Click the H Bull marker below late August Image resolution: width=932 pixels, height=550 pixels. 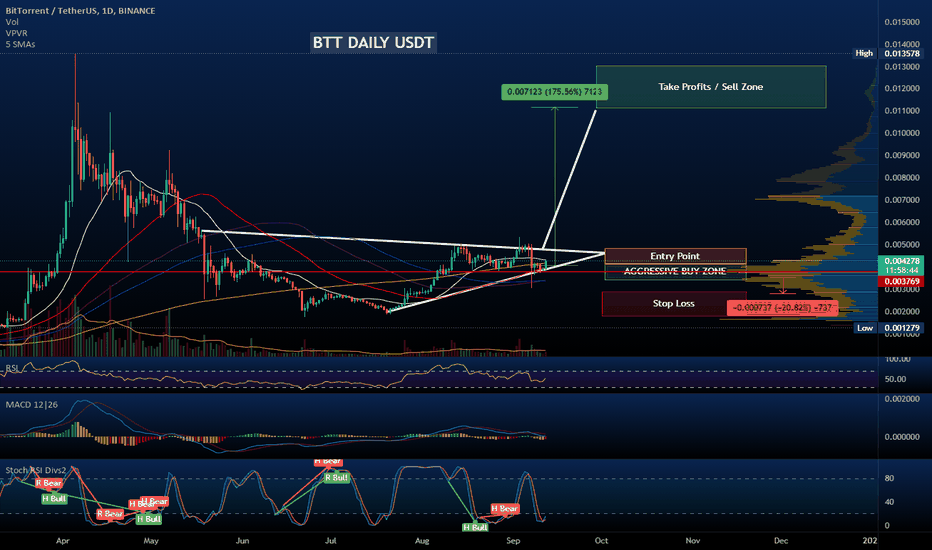tap(475, 527)
